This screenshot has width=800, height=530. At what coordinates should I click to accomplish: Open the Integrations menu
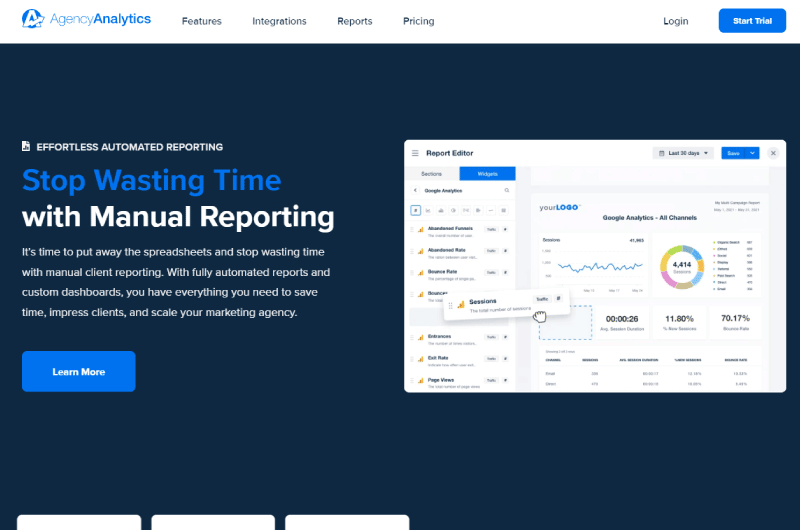pos(279,21)
